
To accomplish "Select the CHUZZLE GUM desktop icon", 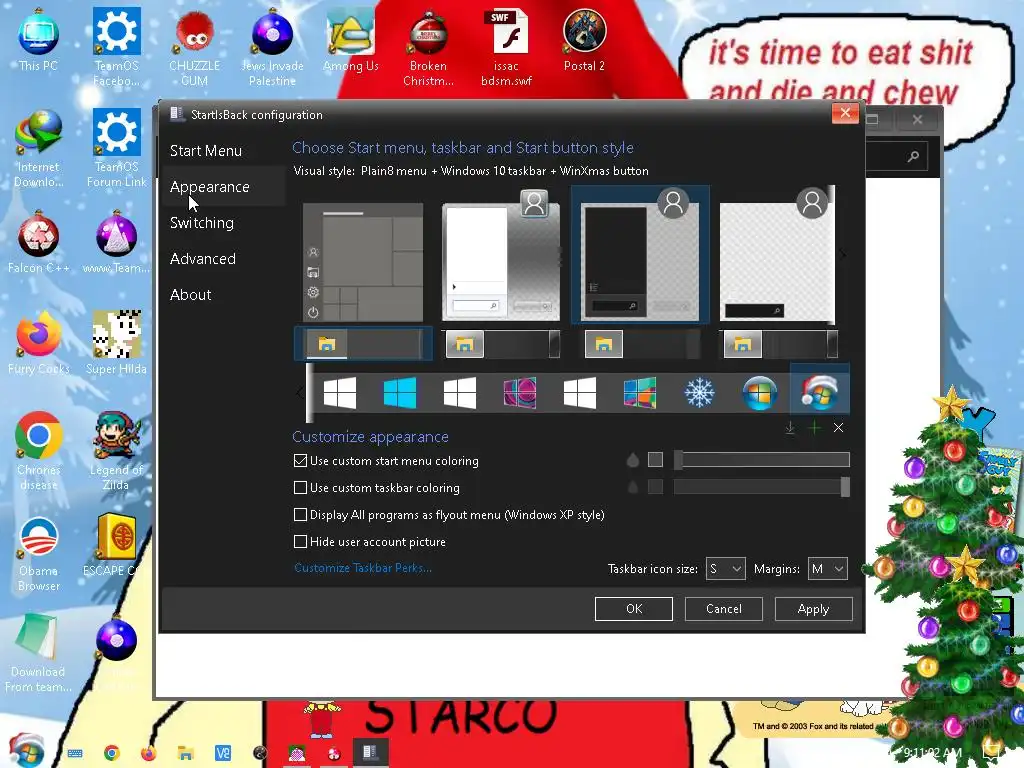I will point(195,48).
